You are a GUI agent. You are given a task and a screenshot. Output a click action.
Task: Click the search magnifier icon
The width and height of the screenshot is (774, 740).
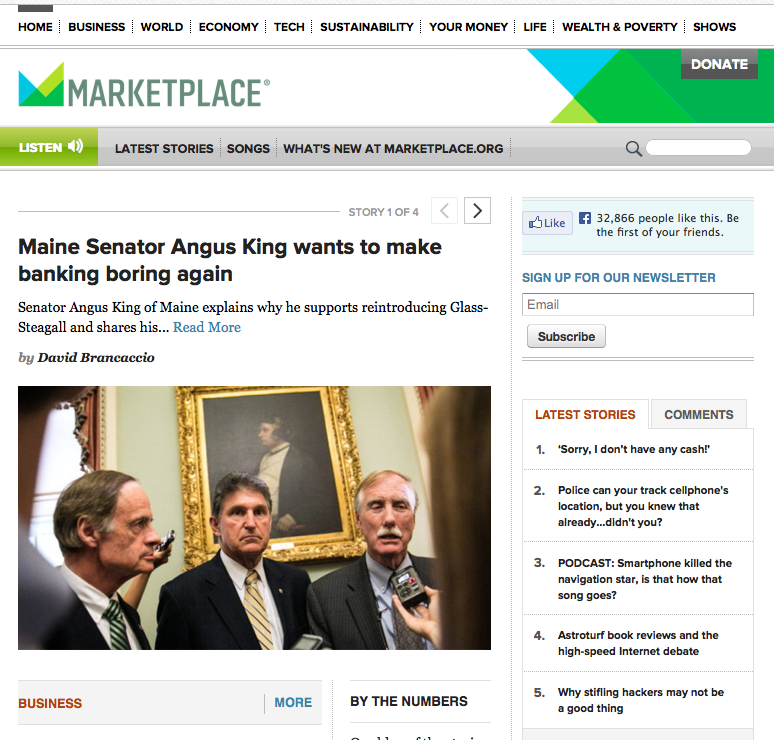[x=634, y=149]
